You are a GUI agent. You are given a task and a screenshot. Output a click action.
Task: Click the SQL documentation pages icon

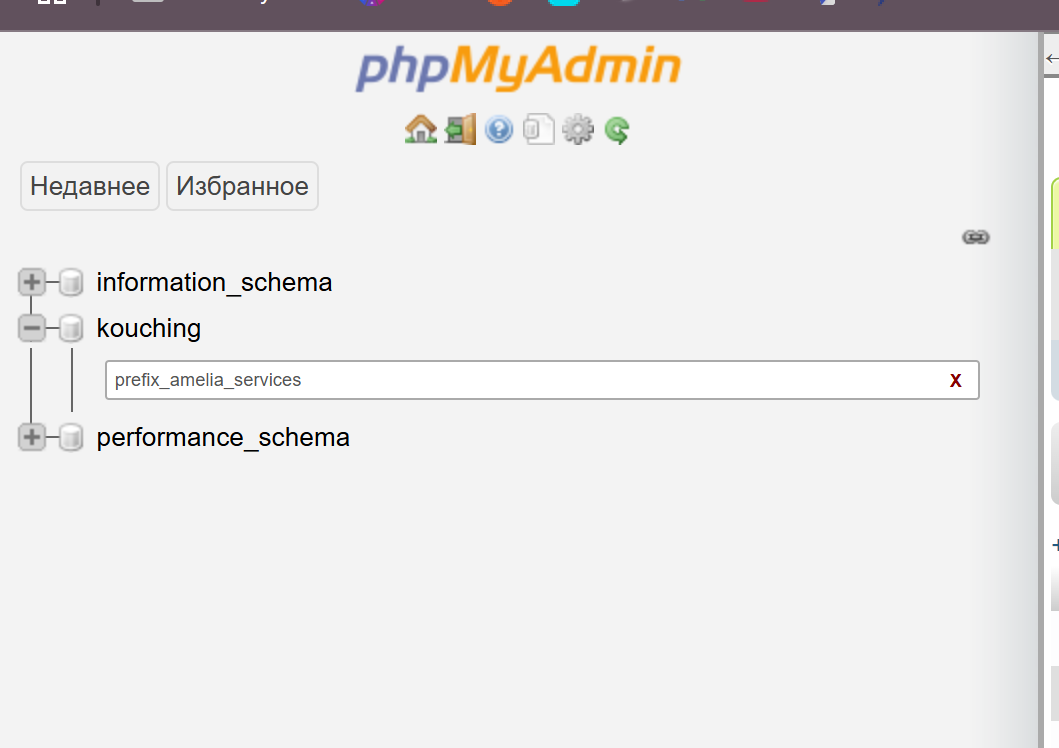coord(539,130)
